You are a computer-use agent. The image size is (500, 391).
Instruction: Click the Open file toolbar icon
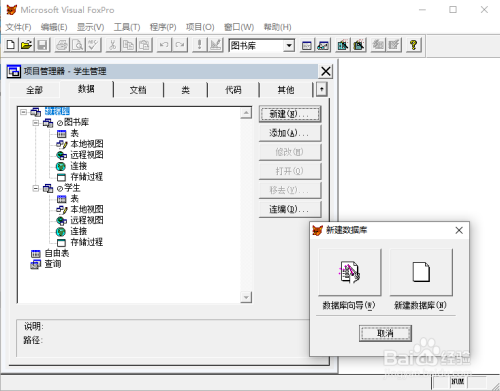coord(27,45)
